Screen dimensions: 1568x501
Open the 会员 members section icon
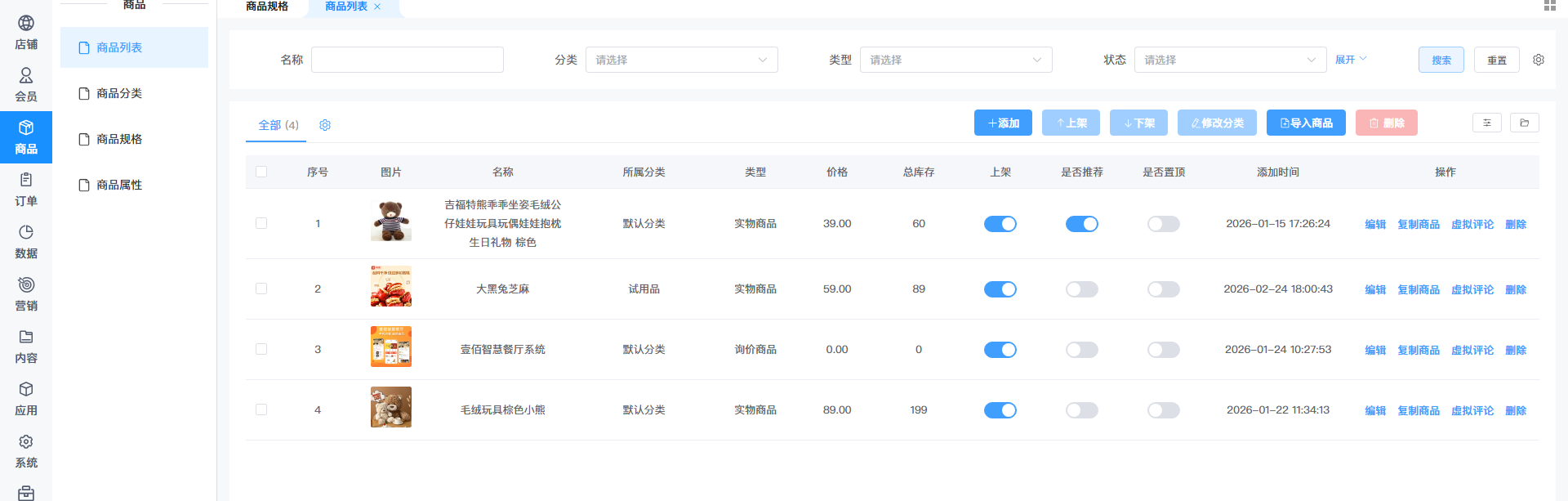coord(26,75)
